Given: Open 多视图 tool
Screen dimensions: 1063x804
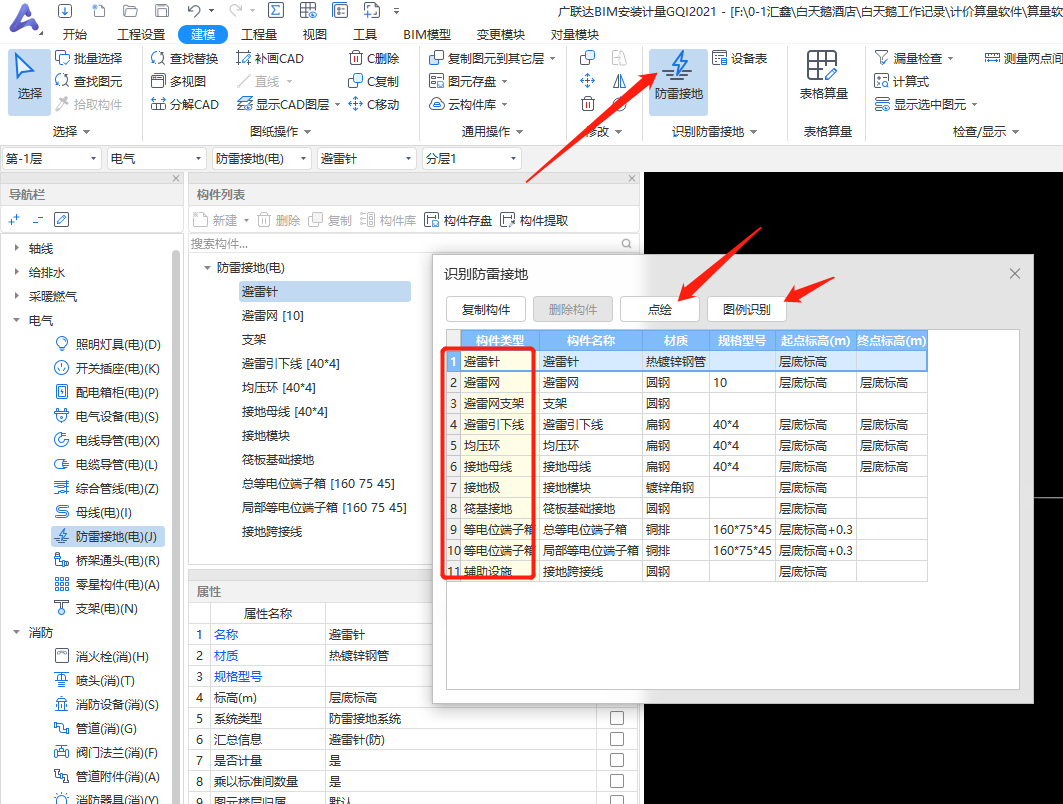Looking at the screenshot, I should coord(178,81).
